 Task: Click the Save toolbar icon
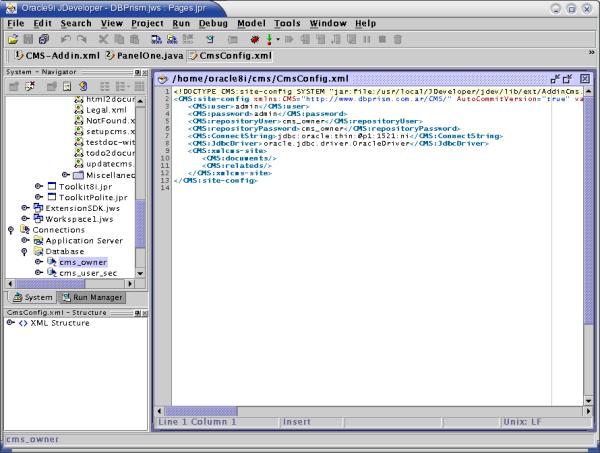pos(28,39)
